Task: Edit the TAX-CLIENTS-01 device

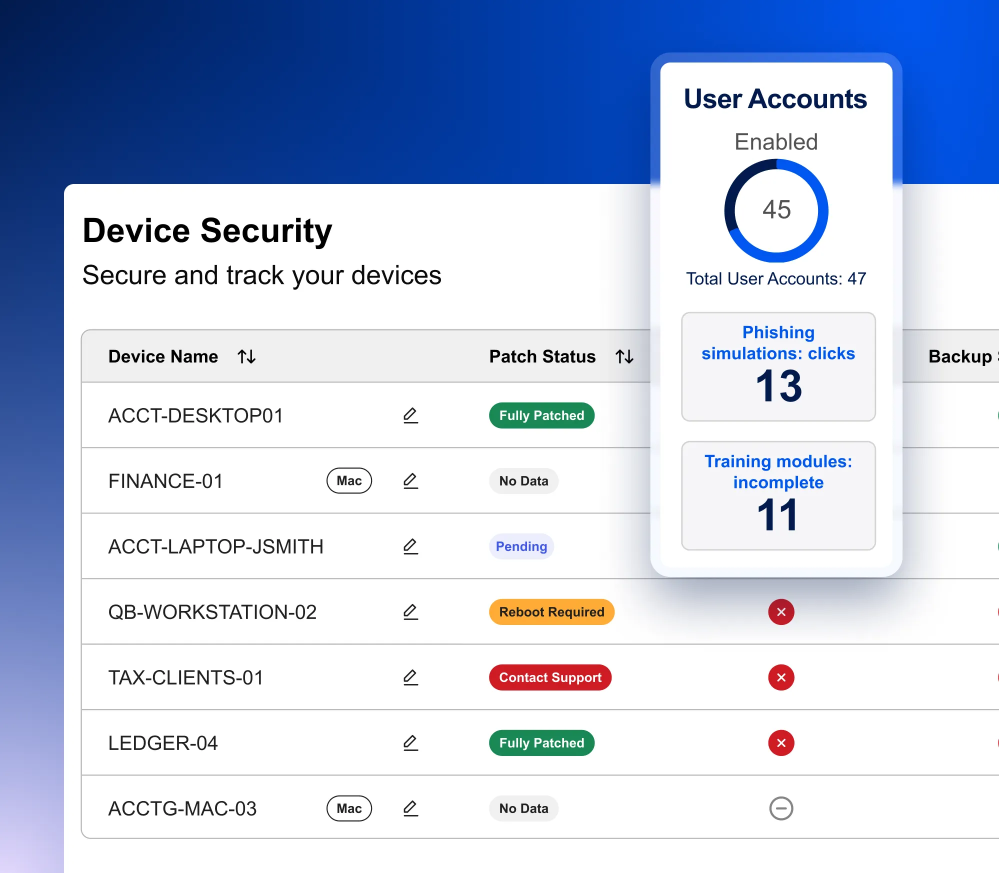Action: (x=410, y=677)
